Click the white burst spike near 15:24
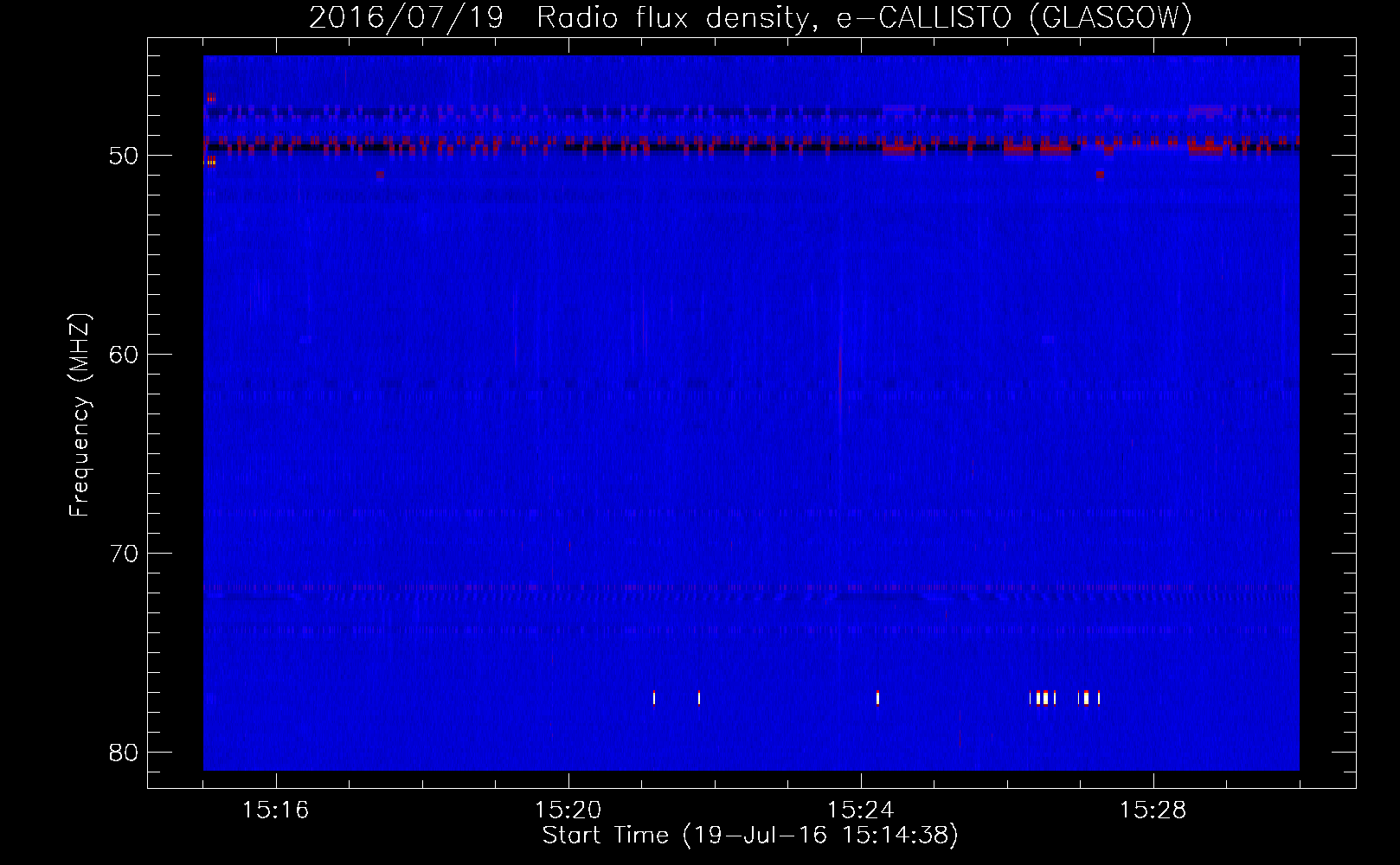Image resolution: width=1400 pixels, height=865 pixels. pos(877,698)
